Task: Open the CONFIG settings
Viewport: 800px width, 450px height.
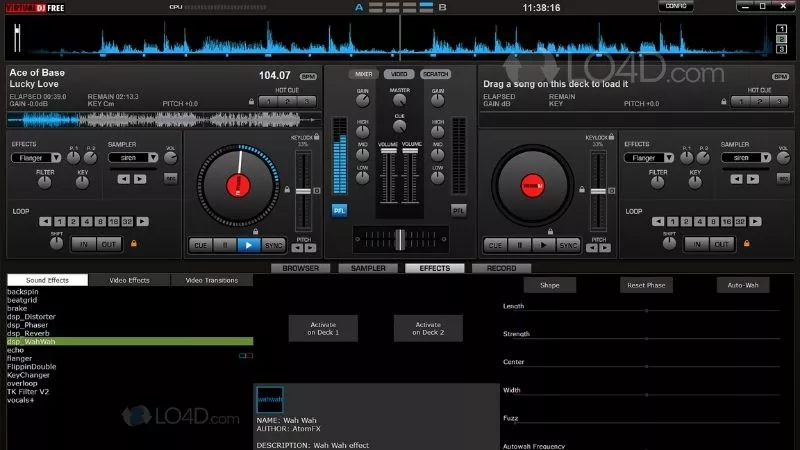Action: point(676,6)
